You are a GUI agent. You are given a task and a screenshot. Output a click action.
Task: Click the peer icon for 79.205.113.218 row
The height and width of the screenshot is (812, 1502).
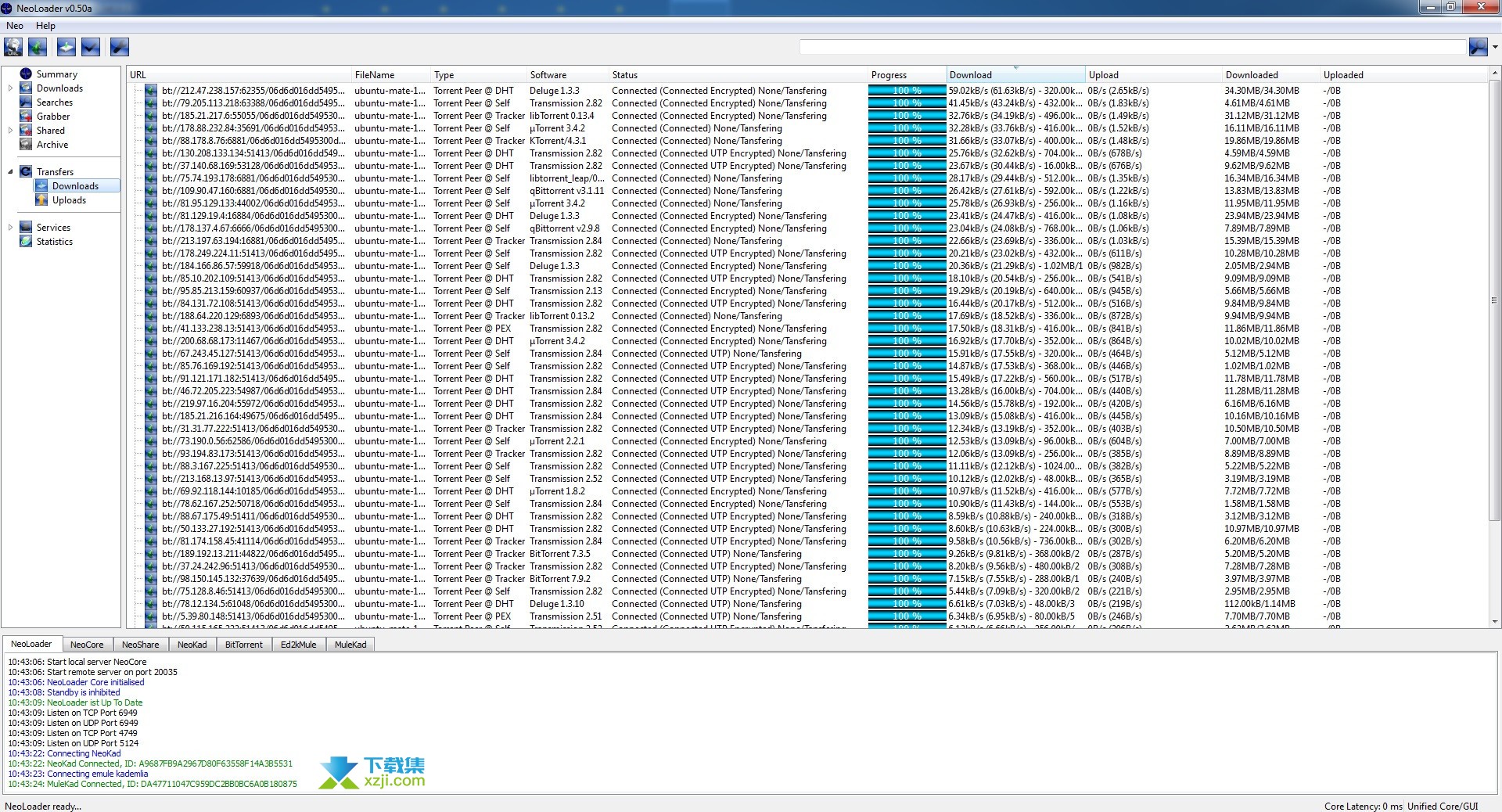pos(151,103)
